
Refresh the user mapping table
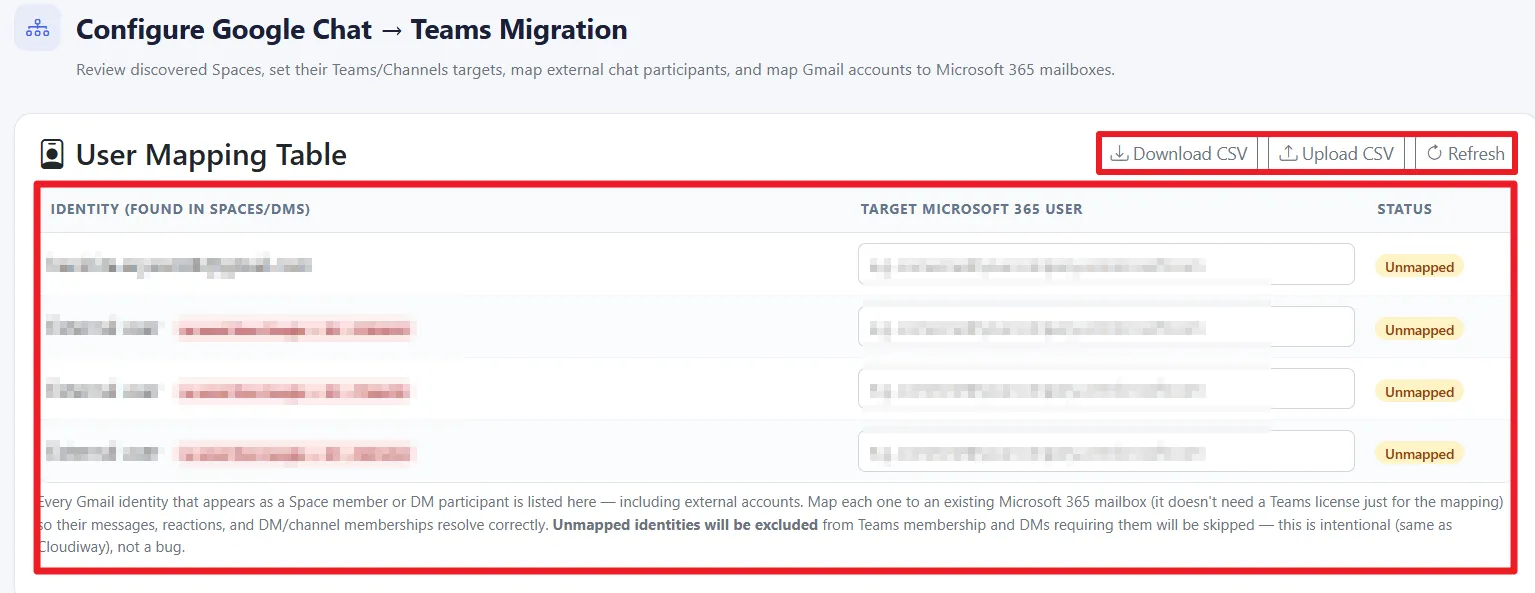[x=1465, y=153]
